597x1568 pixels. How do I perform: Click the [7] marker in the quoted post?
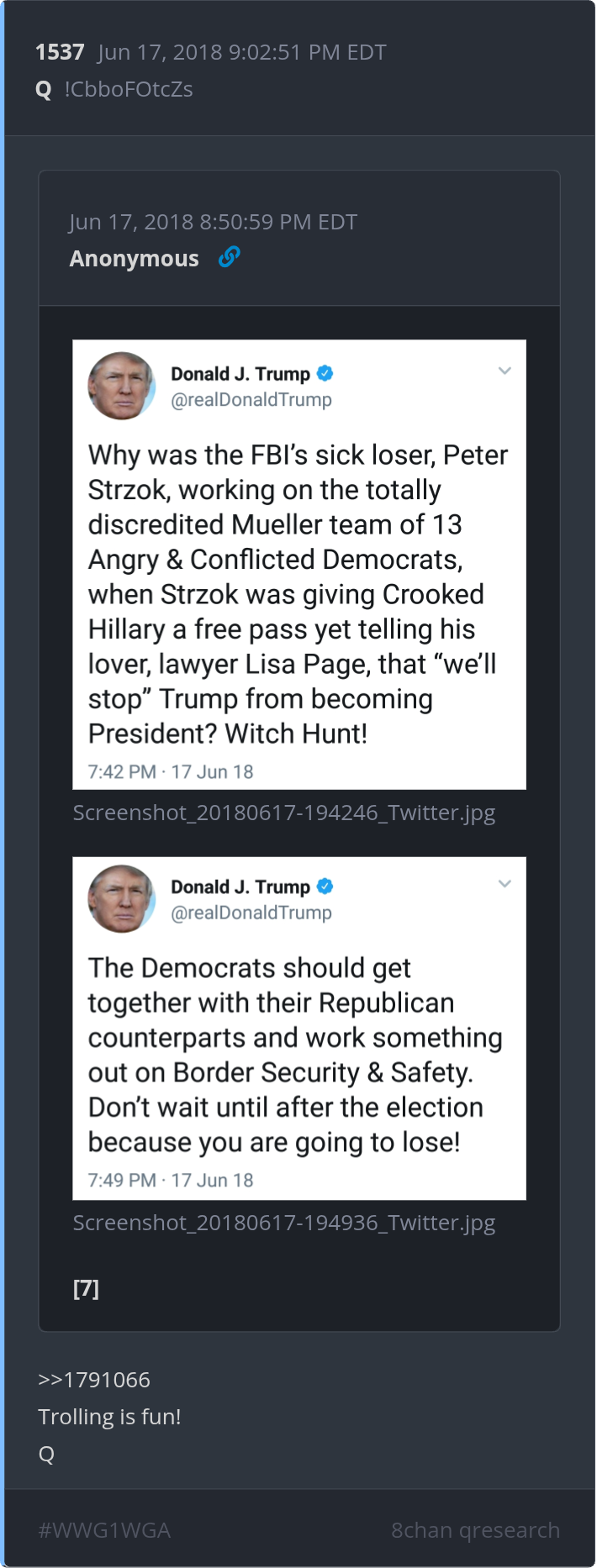pyautogui.click(x=86, y=1288)
